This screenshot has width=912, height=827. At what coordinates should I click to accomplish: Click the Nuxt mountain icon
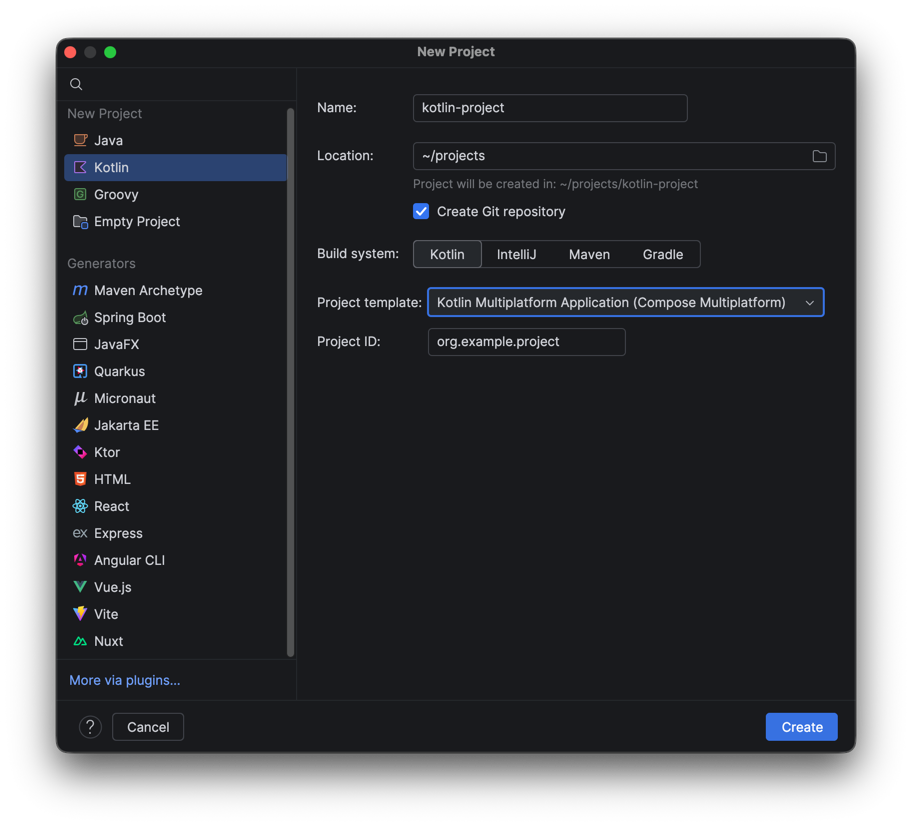click(80, 641)
